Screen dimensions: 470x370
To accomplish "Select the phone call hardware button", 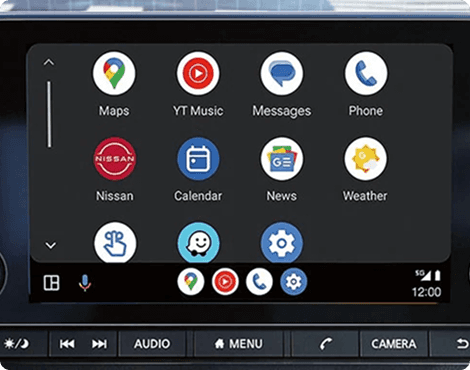I will pos(325,344).
